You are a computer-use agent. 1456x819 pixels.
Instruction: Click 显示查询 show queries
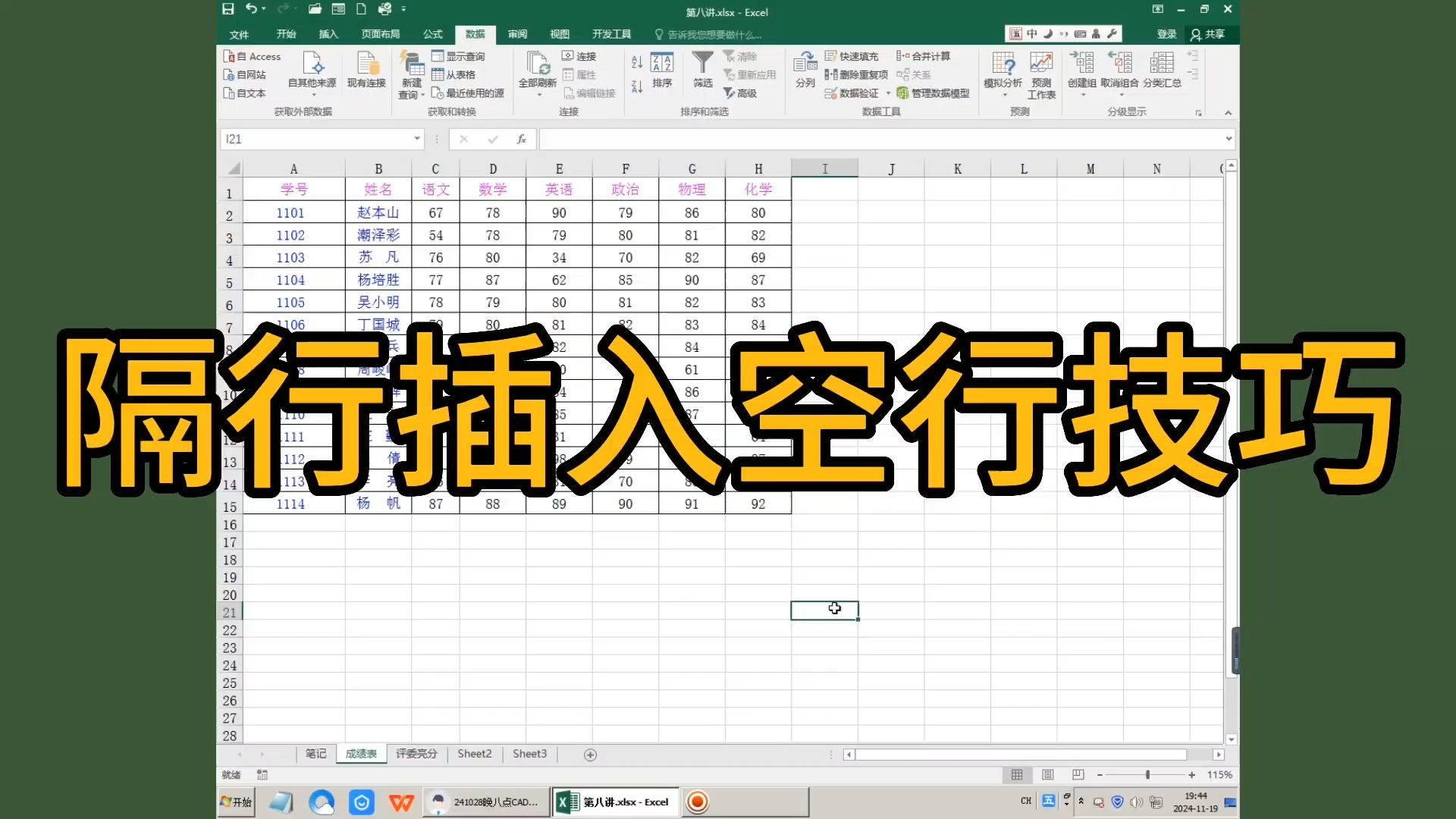click(458, 56)
